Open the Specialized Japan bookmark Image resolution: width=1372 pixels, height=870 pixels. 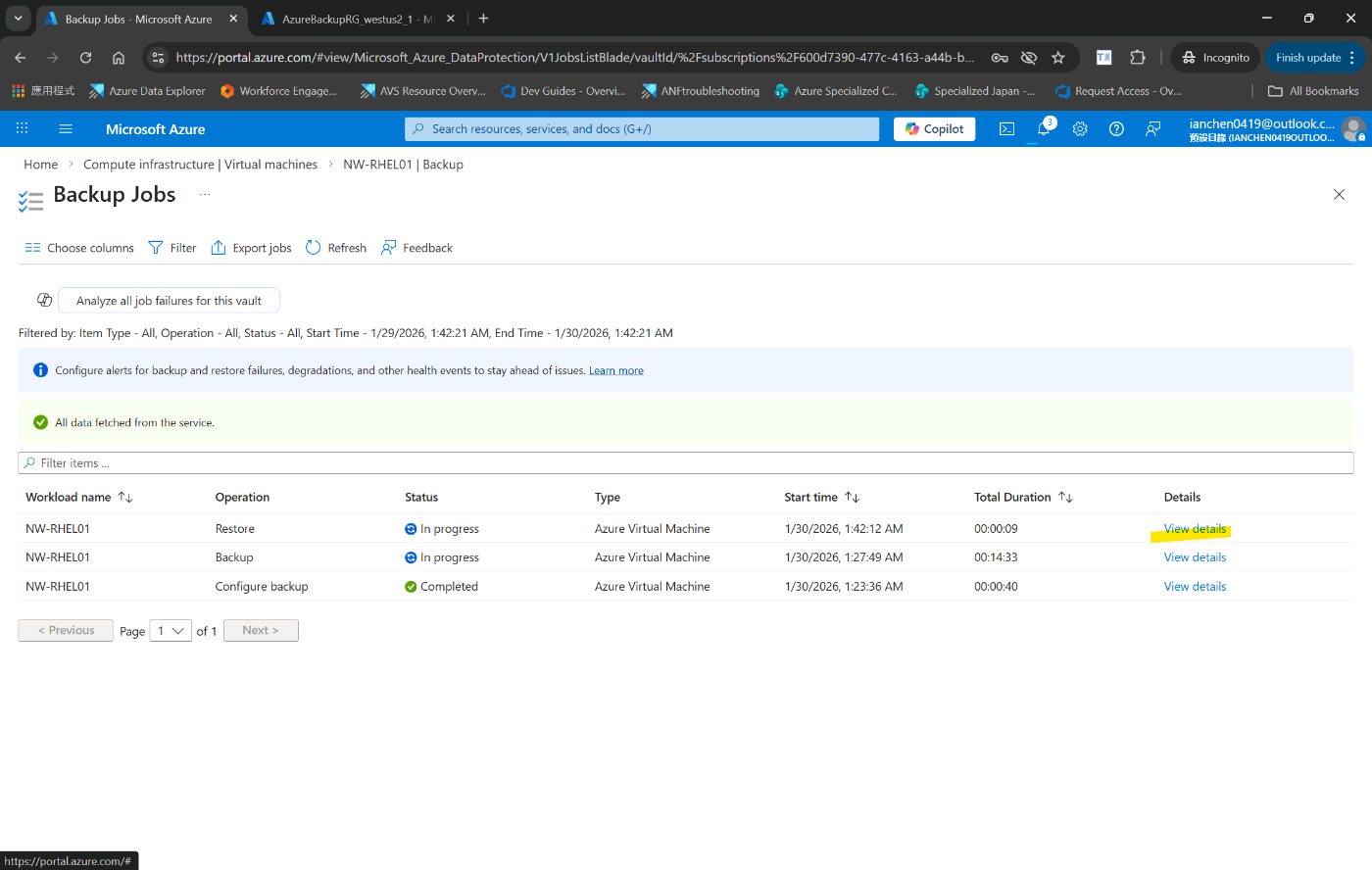pos(974,91)
